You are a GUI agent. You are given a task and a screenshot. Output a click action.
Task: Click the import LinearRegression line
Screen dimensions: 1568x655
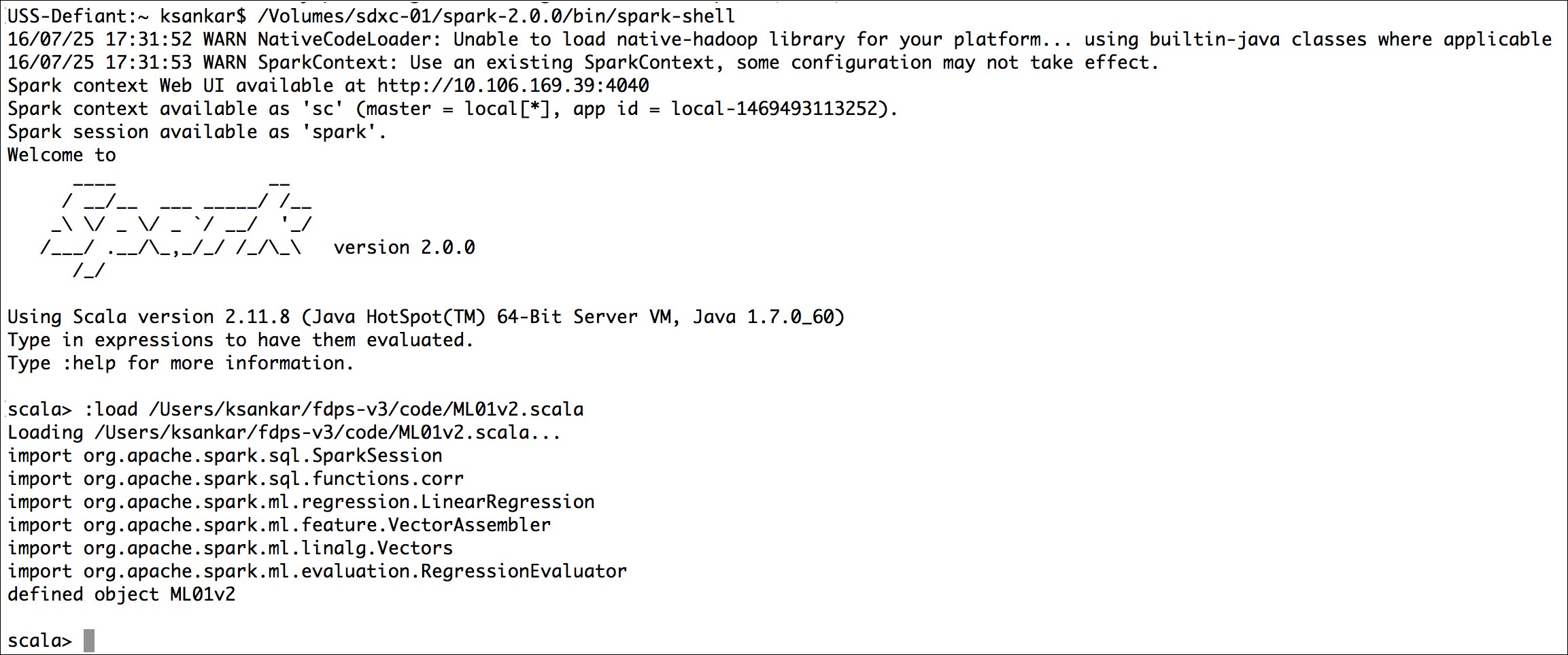301,502
